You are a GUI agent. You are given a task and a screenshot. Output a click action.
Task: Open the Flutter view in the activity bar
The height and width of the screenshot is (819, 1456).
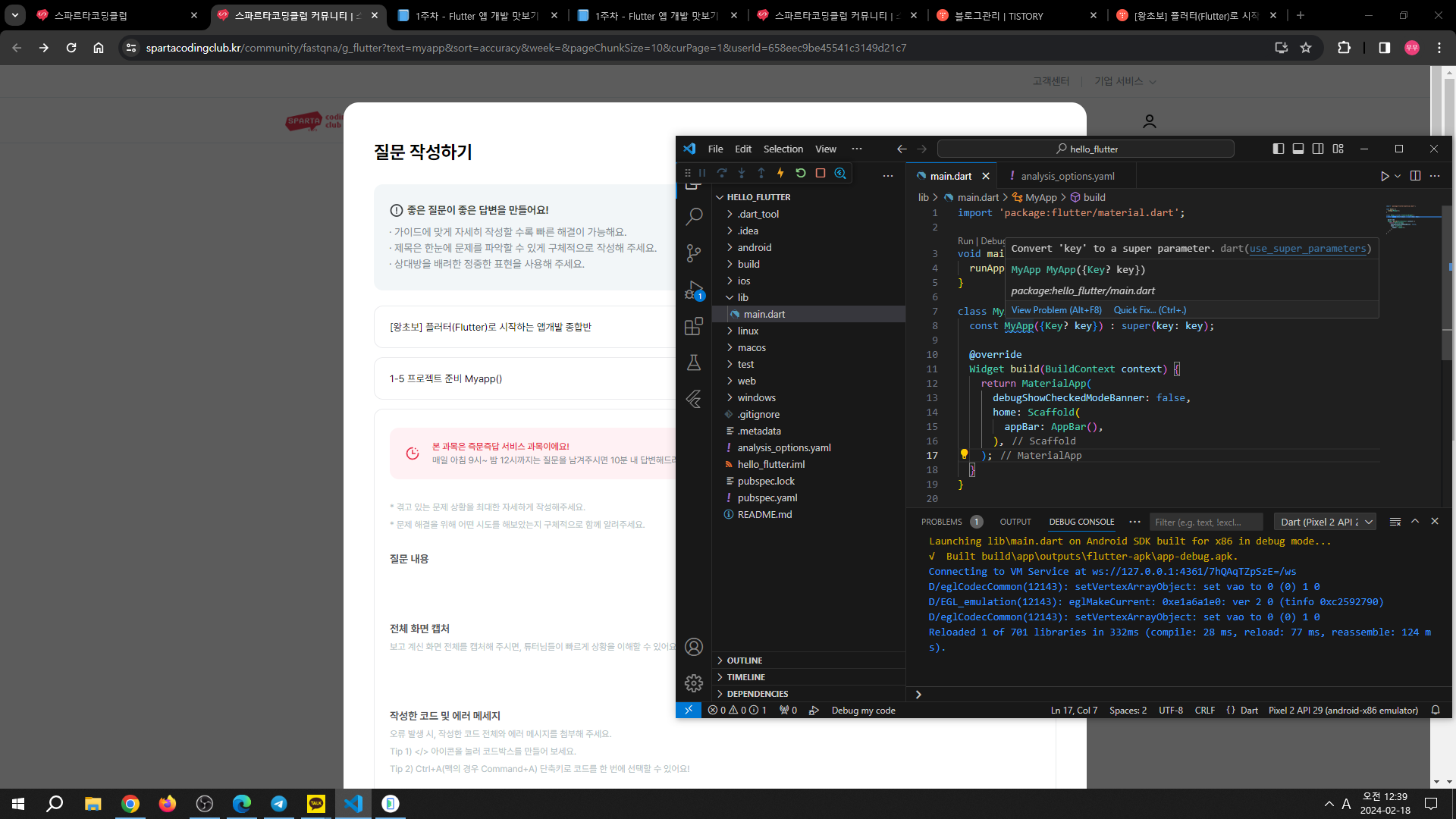(694, 399)
